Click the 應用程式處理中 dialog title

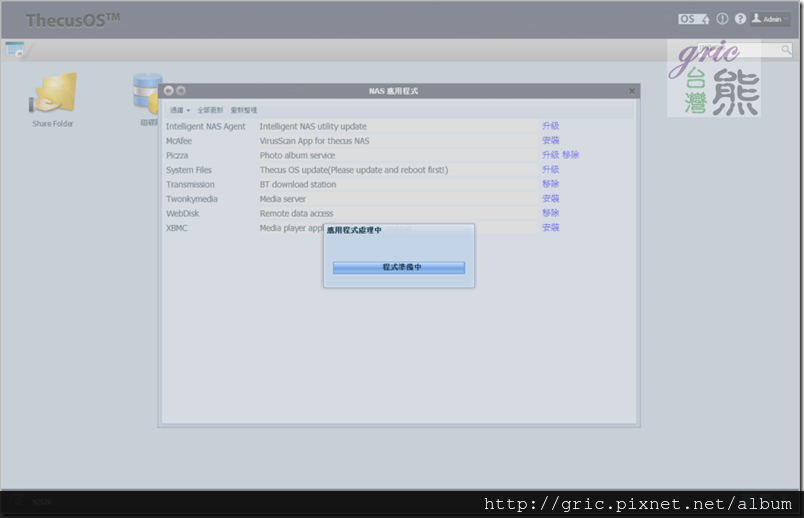coord(354,230)
